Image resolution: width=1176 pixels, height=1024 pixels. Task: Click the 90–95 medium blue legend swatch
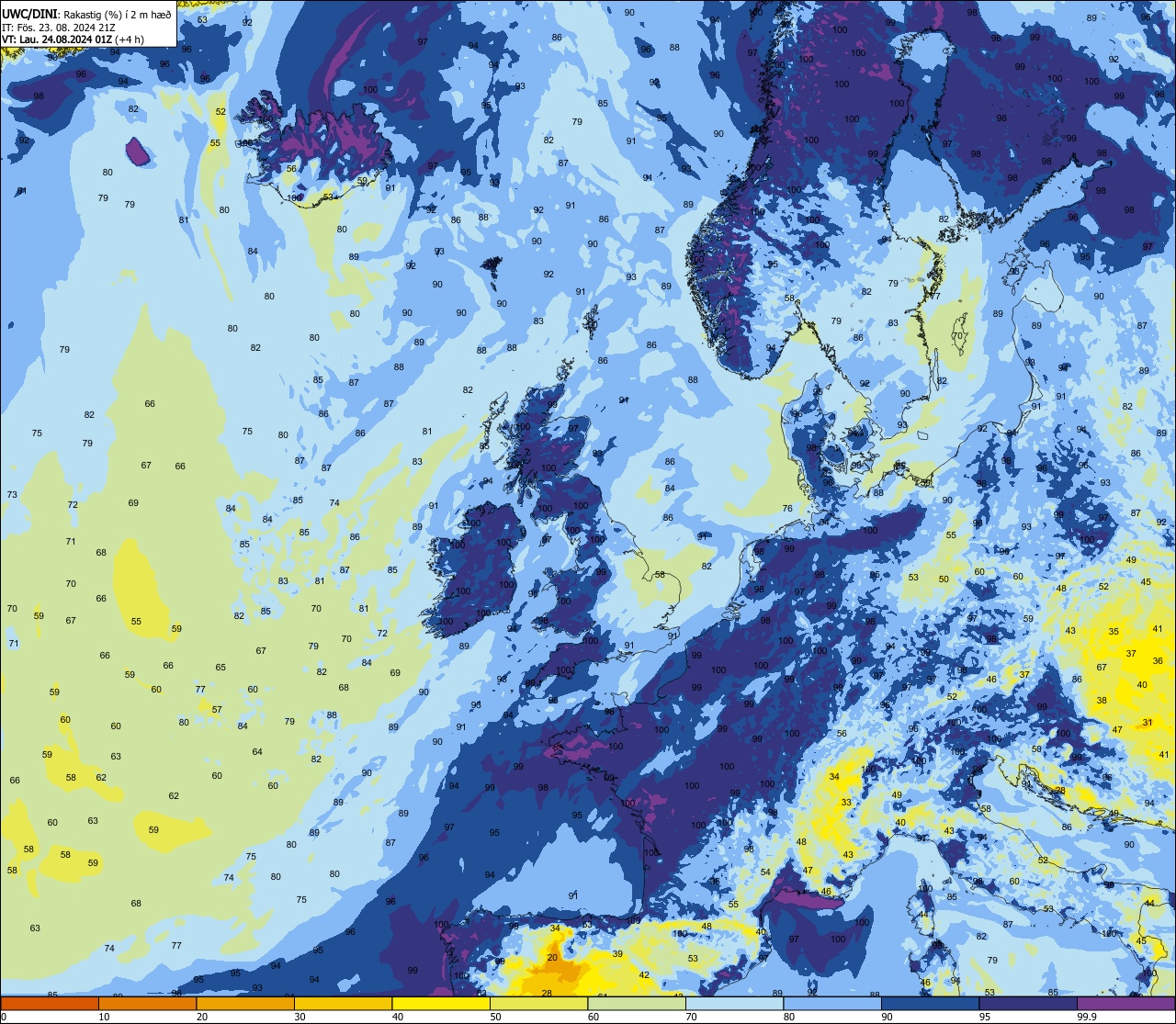point(930,1003)
